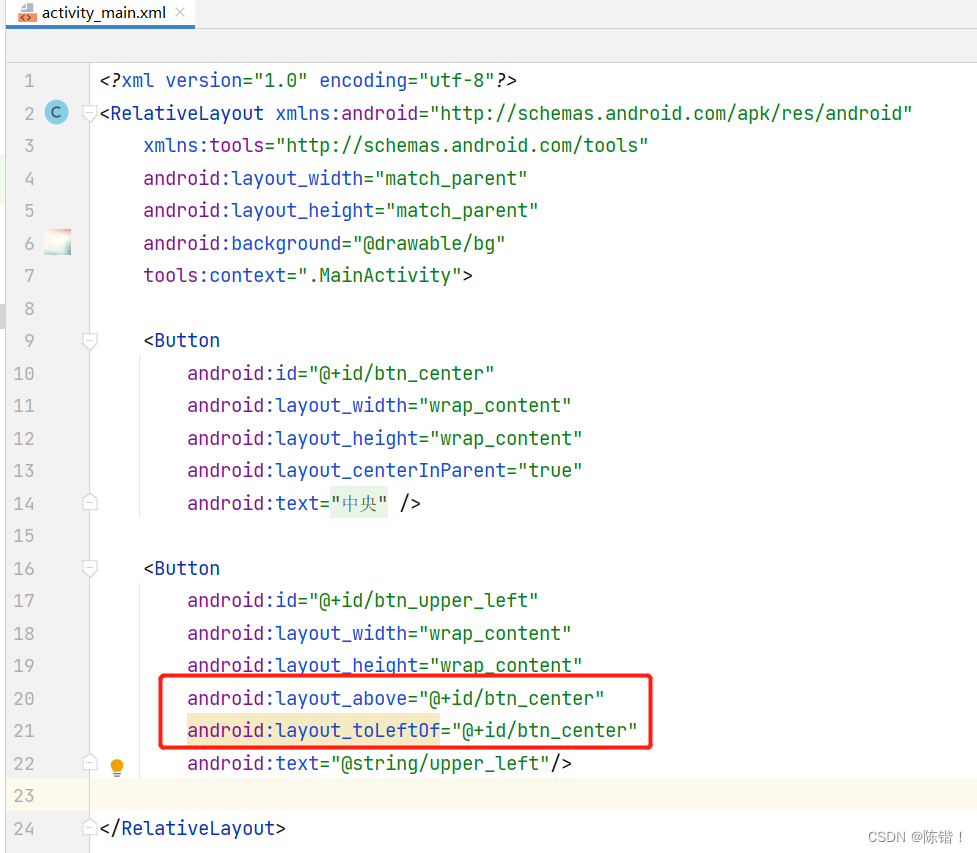Click the xmlns:tools attribute on line 3

coord(396,146)
